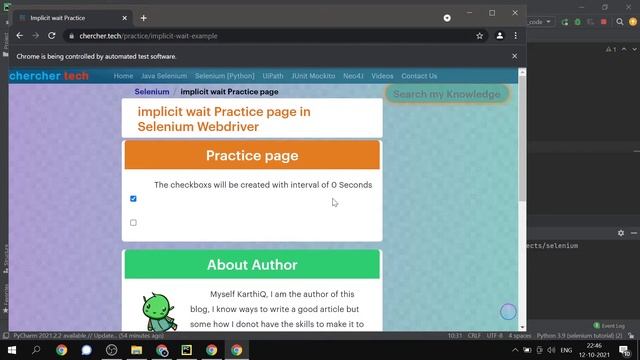Select the Implicit wait Practice tab

click(x=73, y=18)
